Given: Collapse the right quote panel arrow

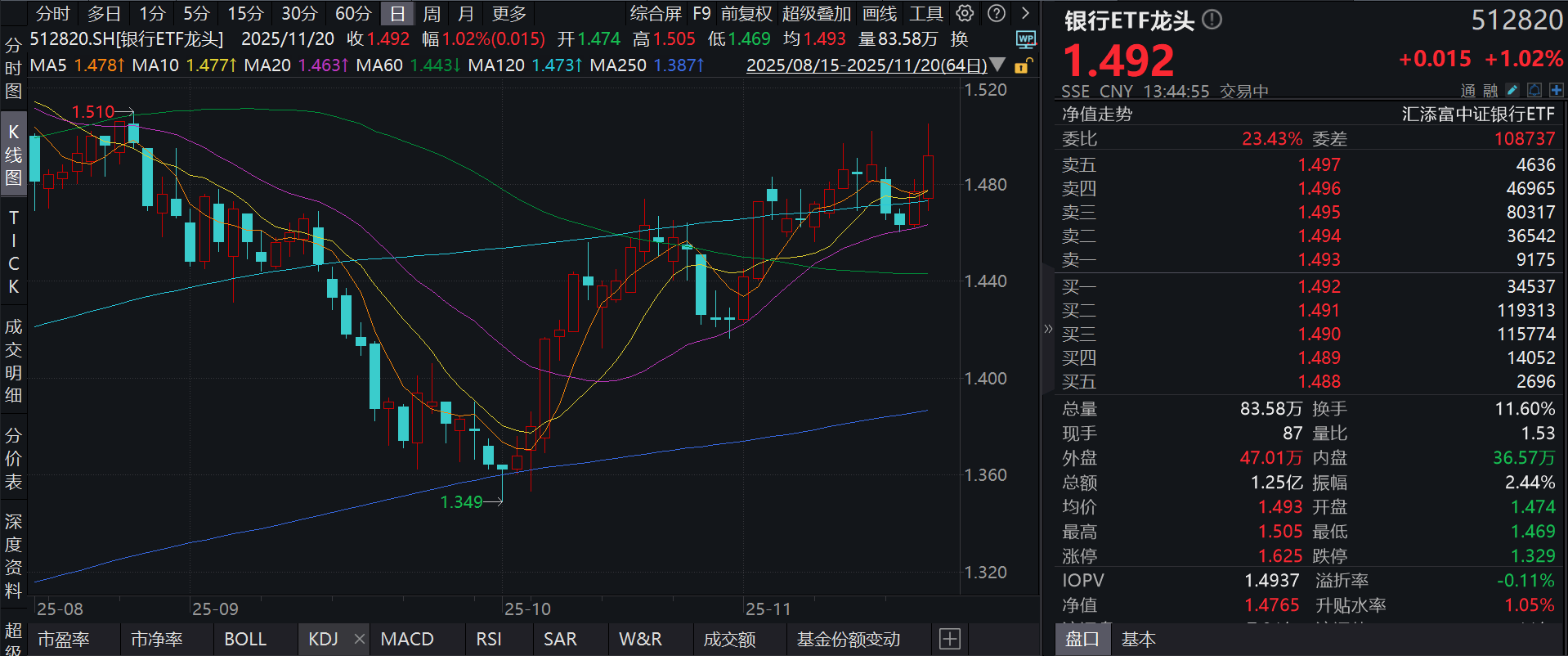Looking at the screenshot, I should tap(1048, 329).
